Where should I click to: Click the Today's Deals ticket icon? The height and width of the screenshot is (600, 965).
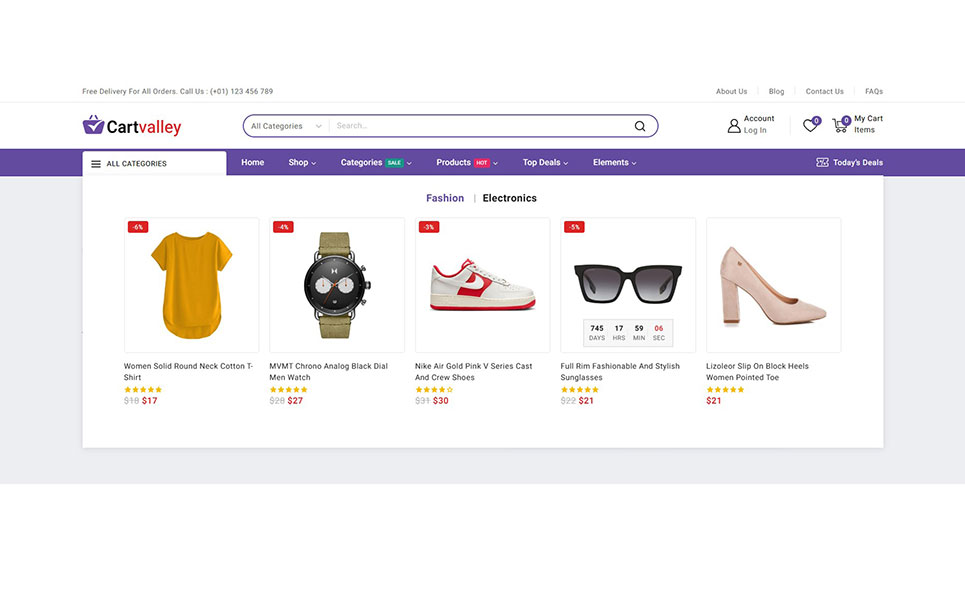(x=822, y=163)
